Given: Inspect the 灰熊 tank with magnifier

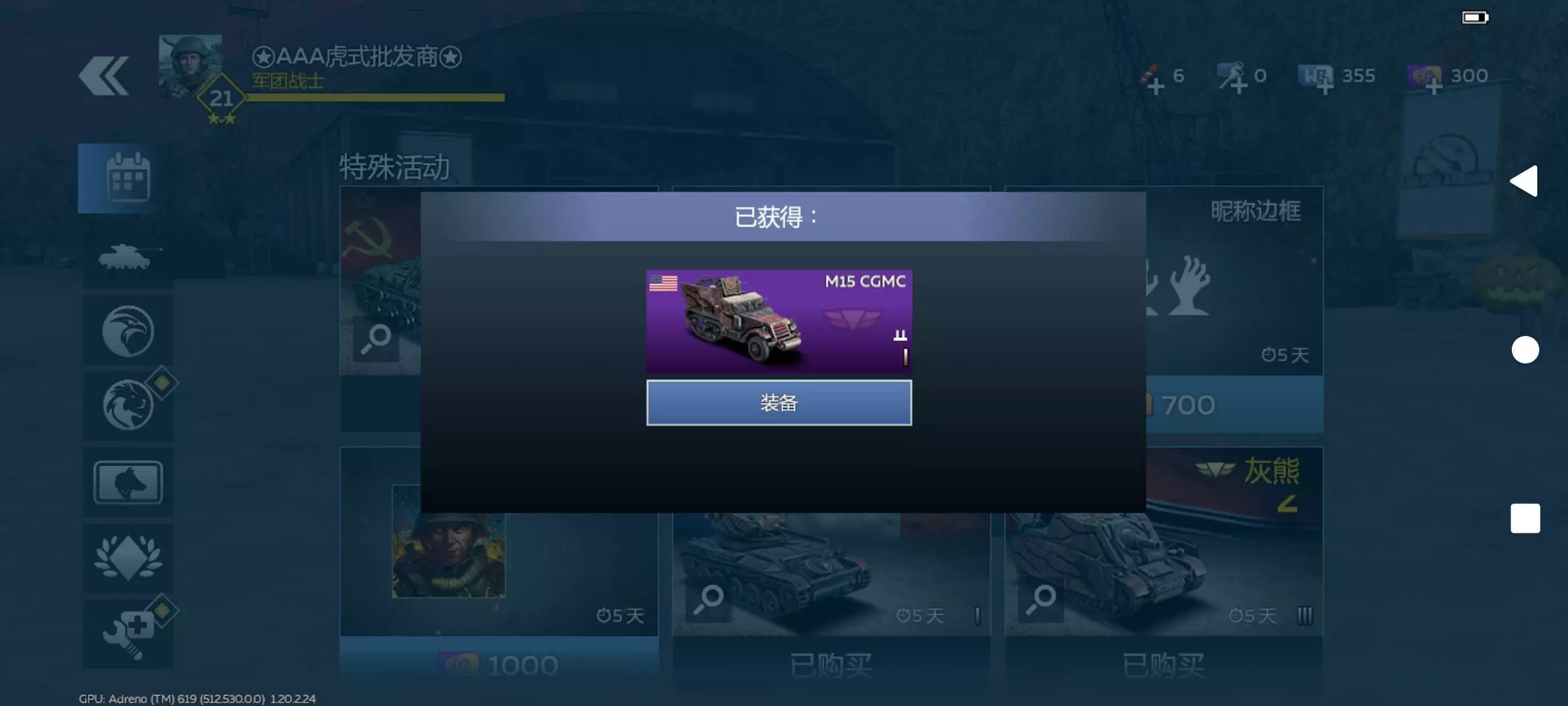Looking at the screenshot, I should pos(1041,599).
